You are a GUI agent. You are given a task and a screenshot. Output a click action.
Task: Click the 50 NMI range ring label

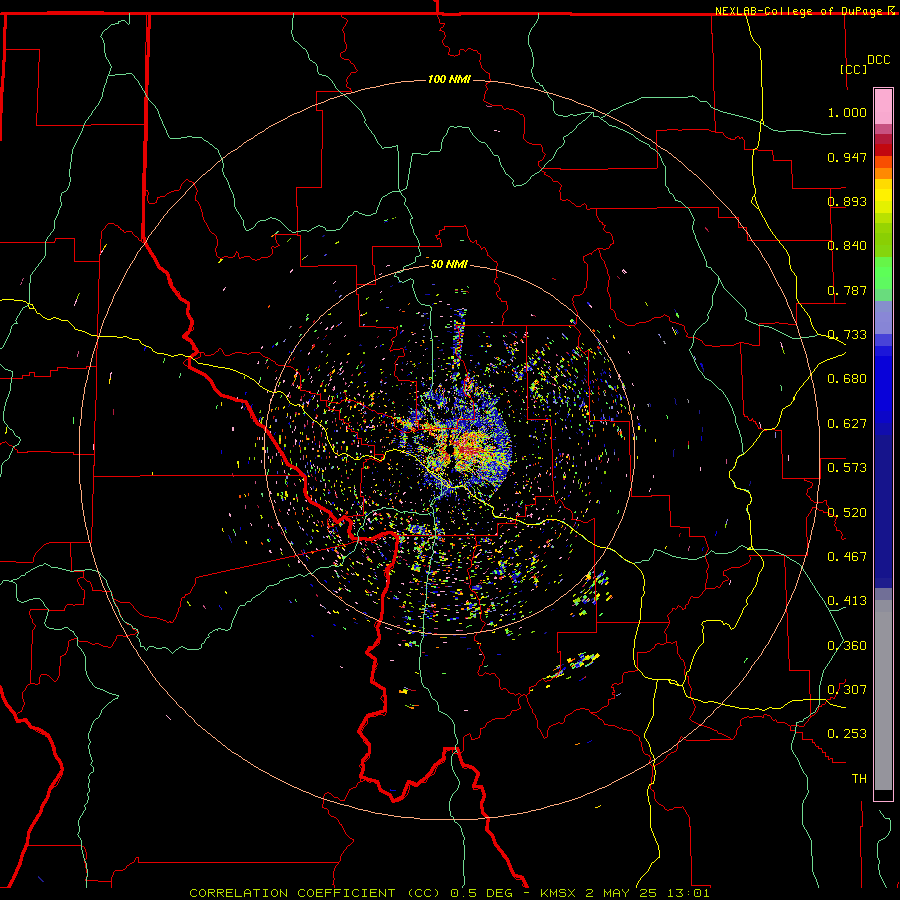pyautogui.click(x=449, y=264)
